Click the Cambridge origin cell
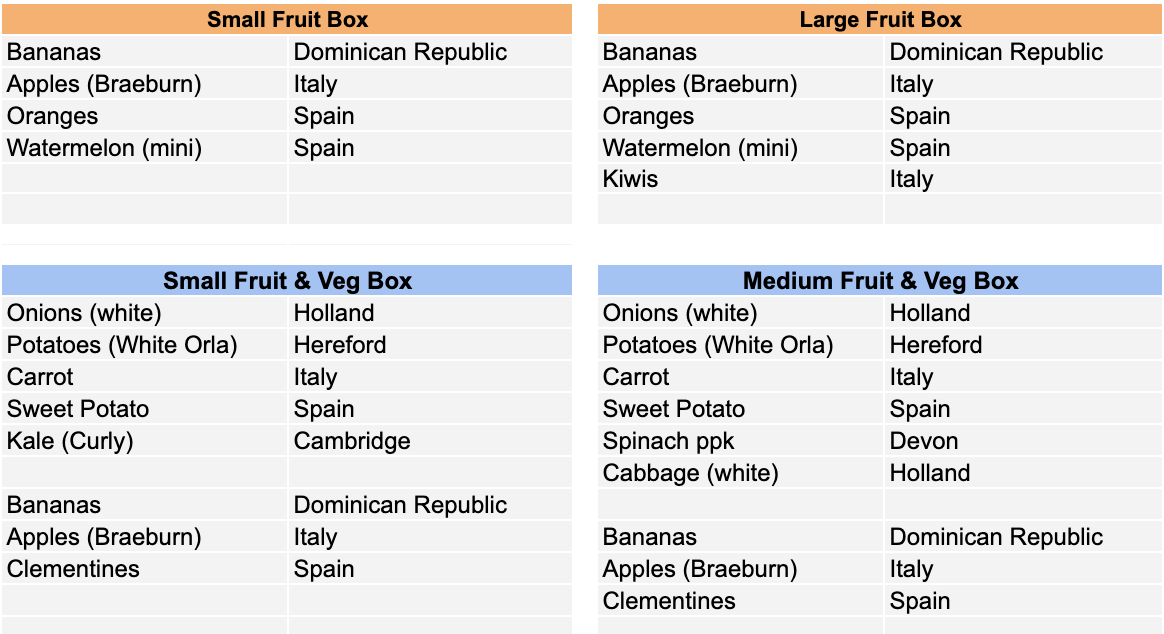 coord(431,441)
